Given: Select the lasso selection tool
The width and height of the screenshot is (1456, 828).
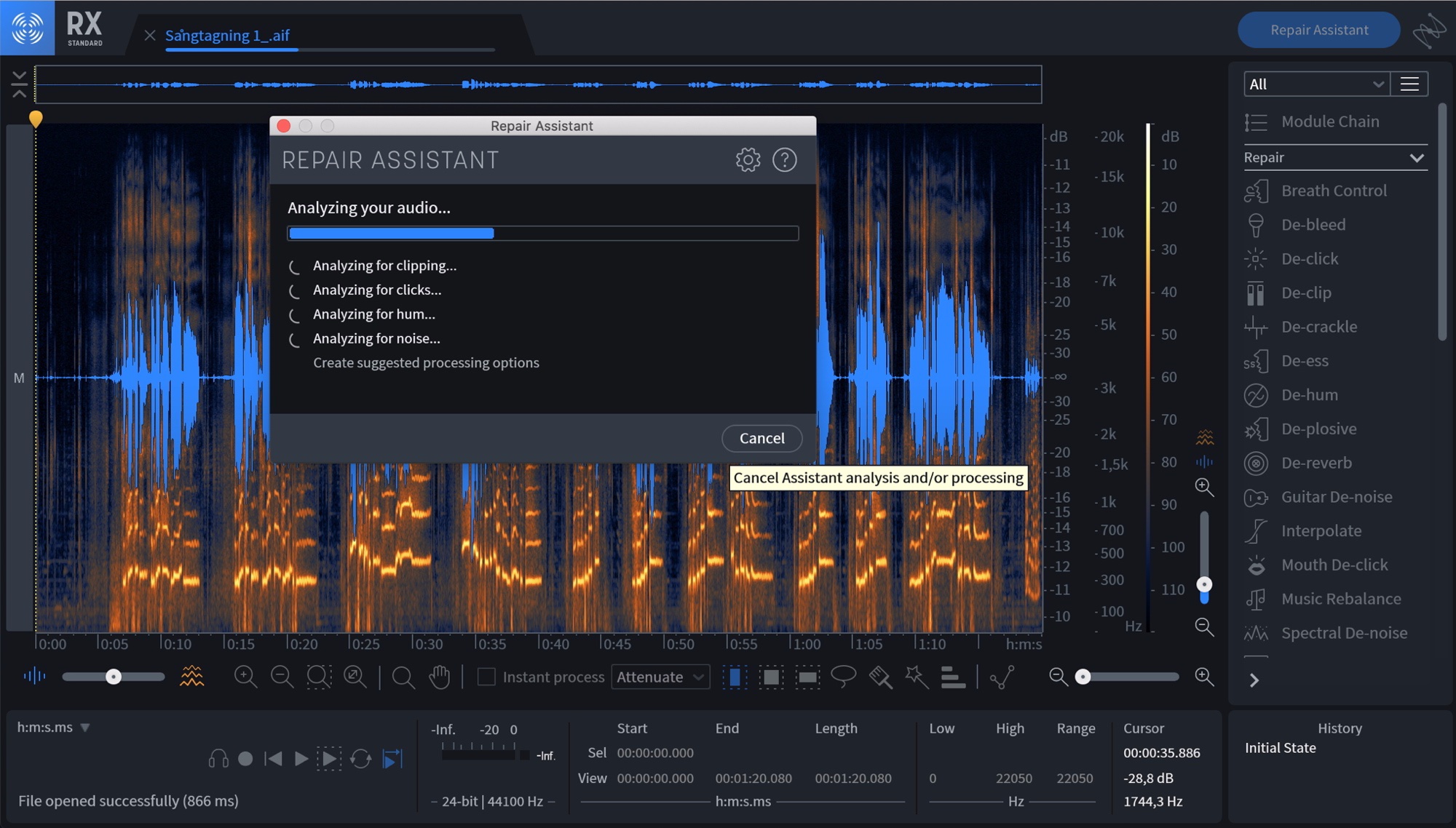Looking at the screenshot, I should point(843,677).
